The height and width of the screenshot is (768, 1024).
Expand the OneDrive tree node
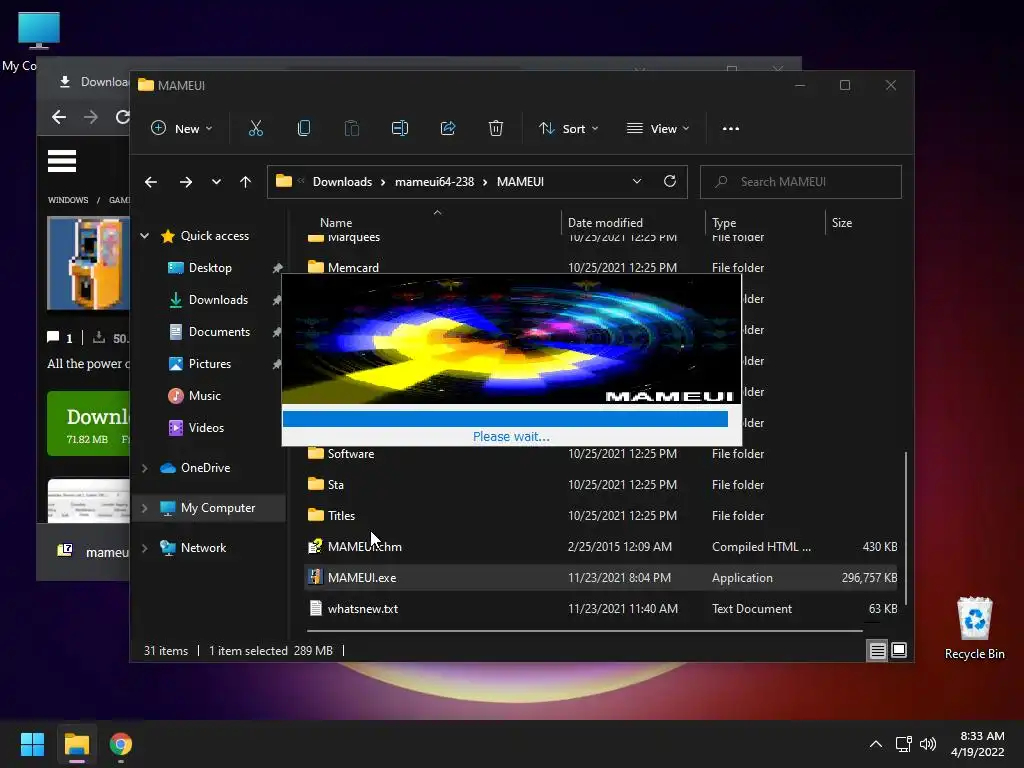145,468
